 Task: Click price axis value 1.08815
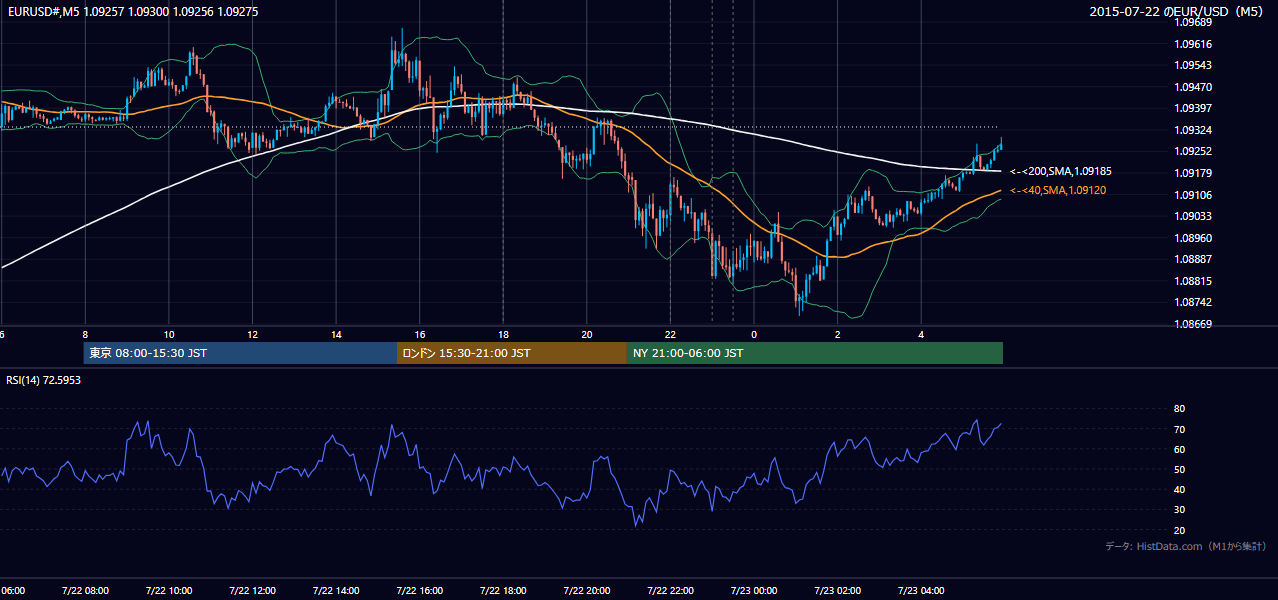click(x=1193, y=281)
